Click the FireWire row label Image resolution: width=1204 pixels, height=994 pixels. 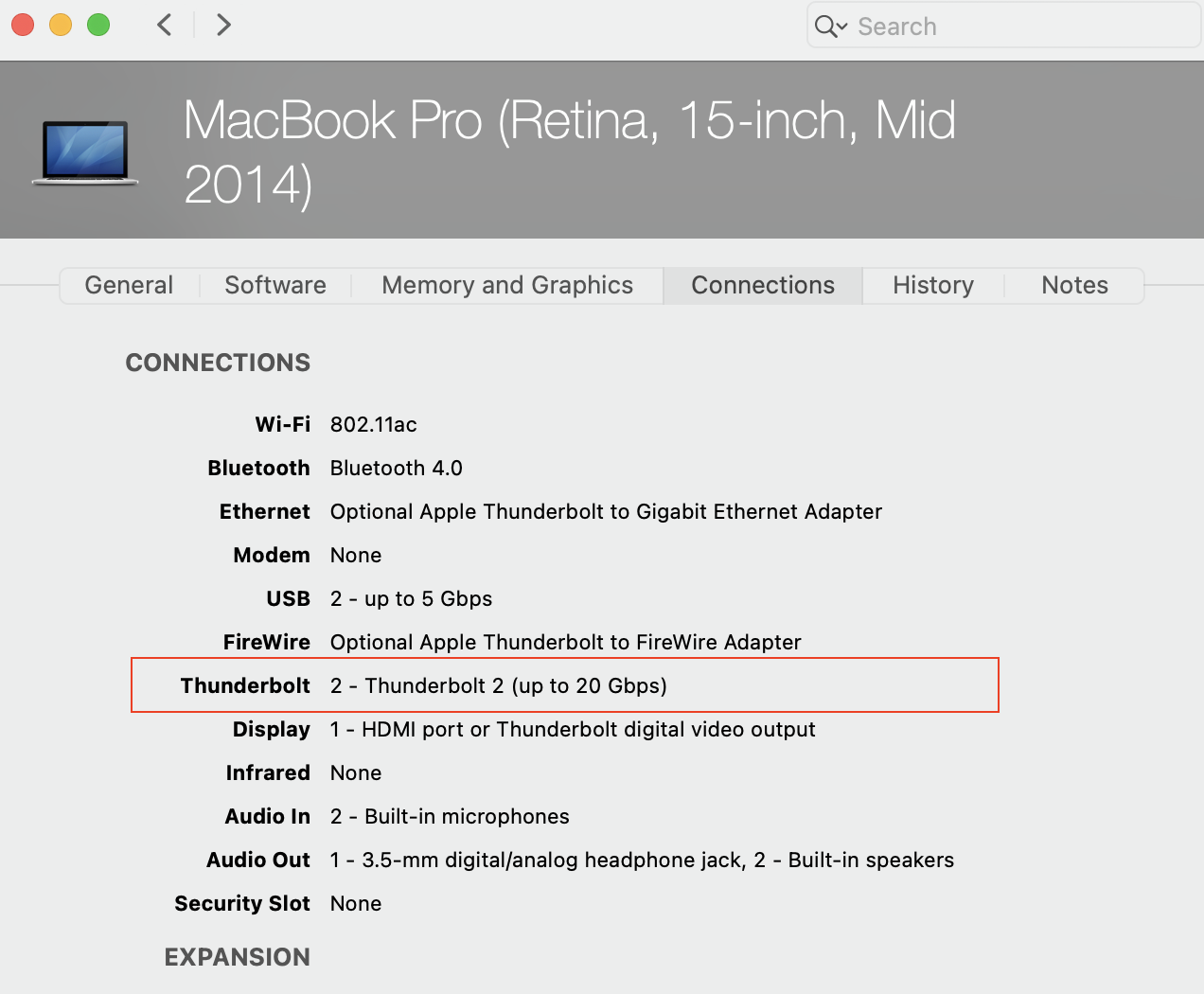pyautogui.click(x=267, y=642)
